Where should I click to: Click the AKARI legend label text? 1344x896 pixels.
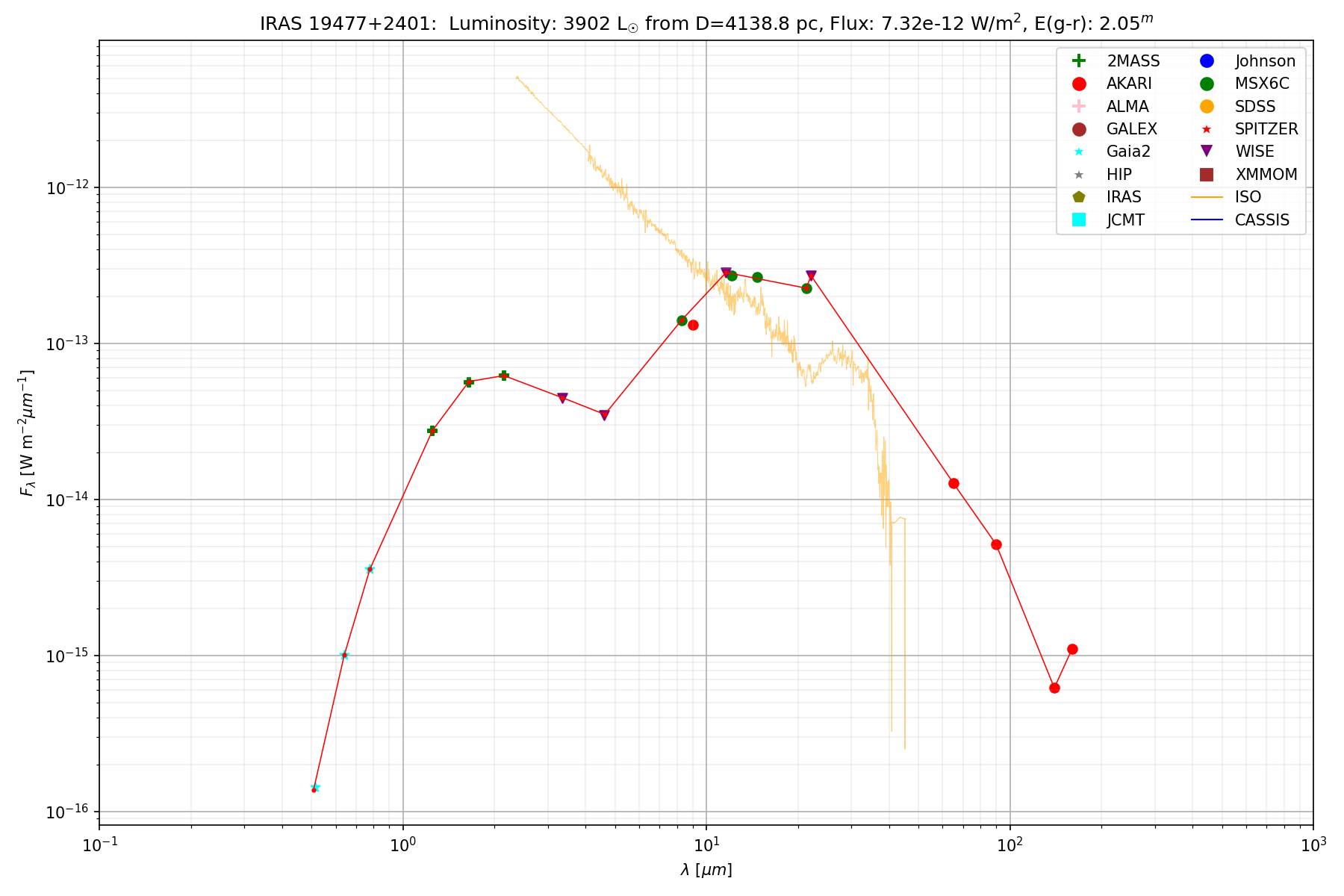tap(1129, 84)
